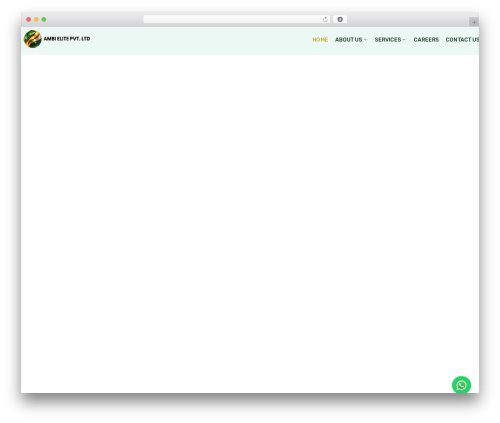The image size is (500, 423).
Task: Reload page using browser refresh icon
Action: [325, 20]
